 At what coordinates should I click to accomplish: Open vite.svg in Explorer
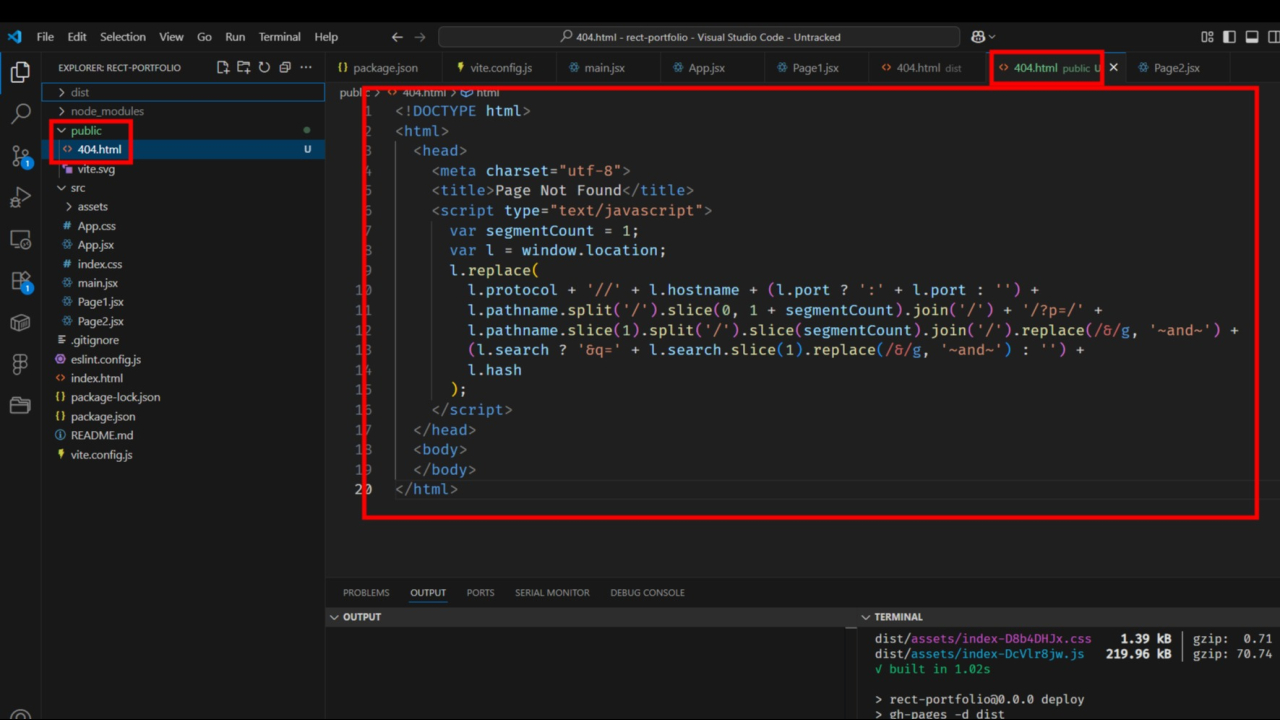coord(183,169)
